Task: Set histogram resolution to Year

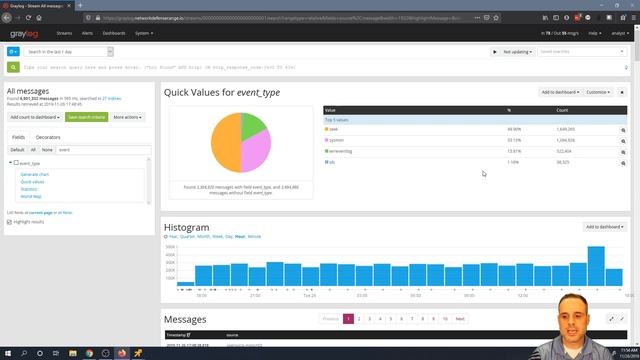Action: (173, 236)
